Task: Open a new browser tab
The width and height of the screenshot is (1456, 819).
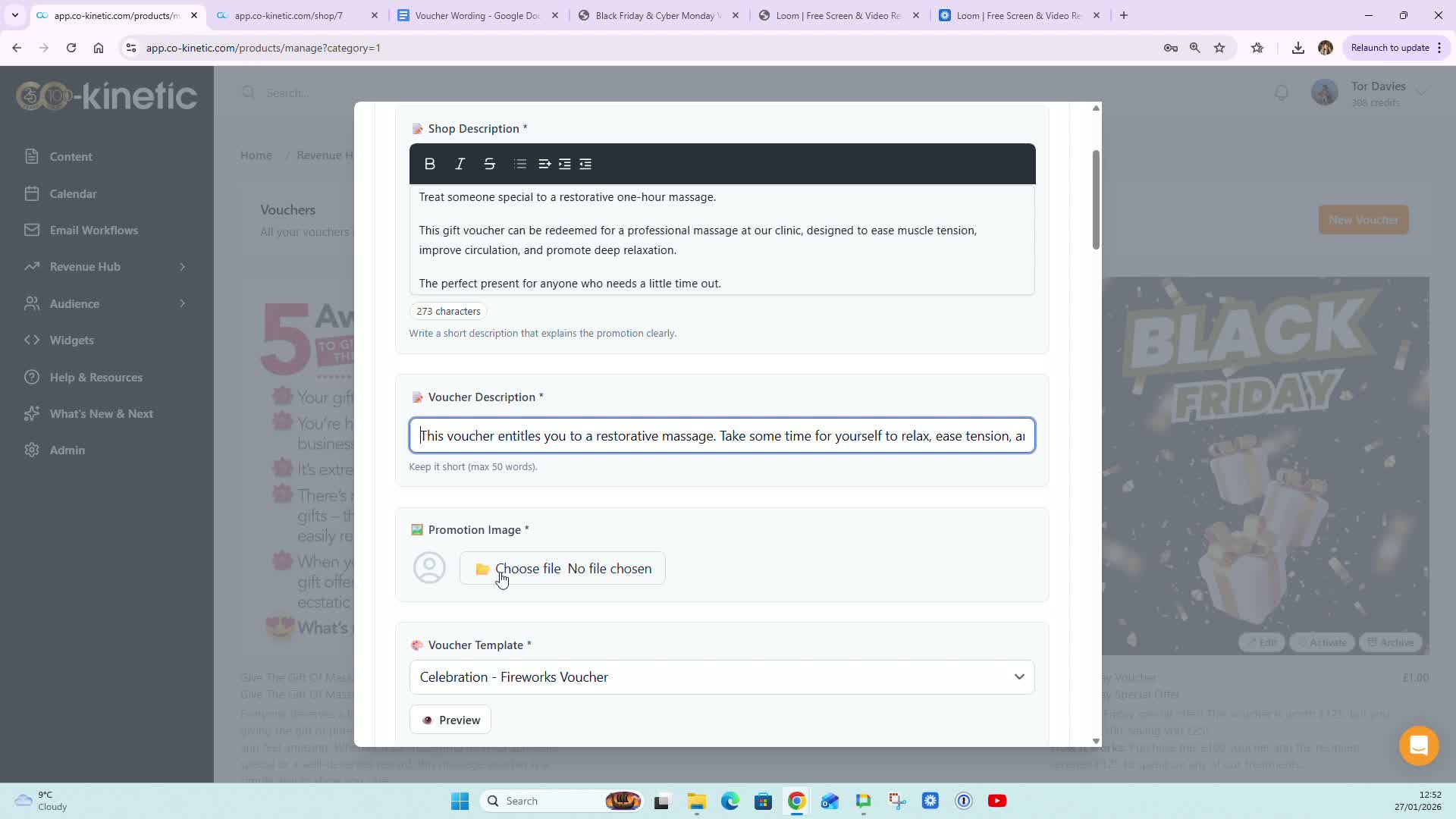Action: 1124,15
